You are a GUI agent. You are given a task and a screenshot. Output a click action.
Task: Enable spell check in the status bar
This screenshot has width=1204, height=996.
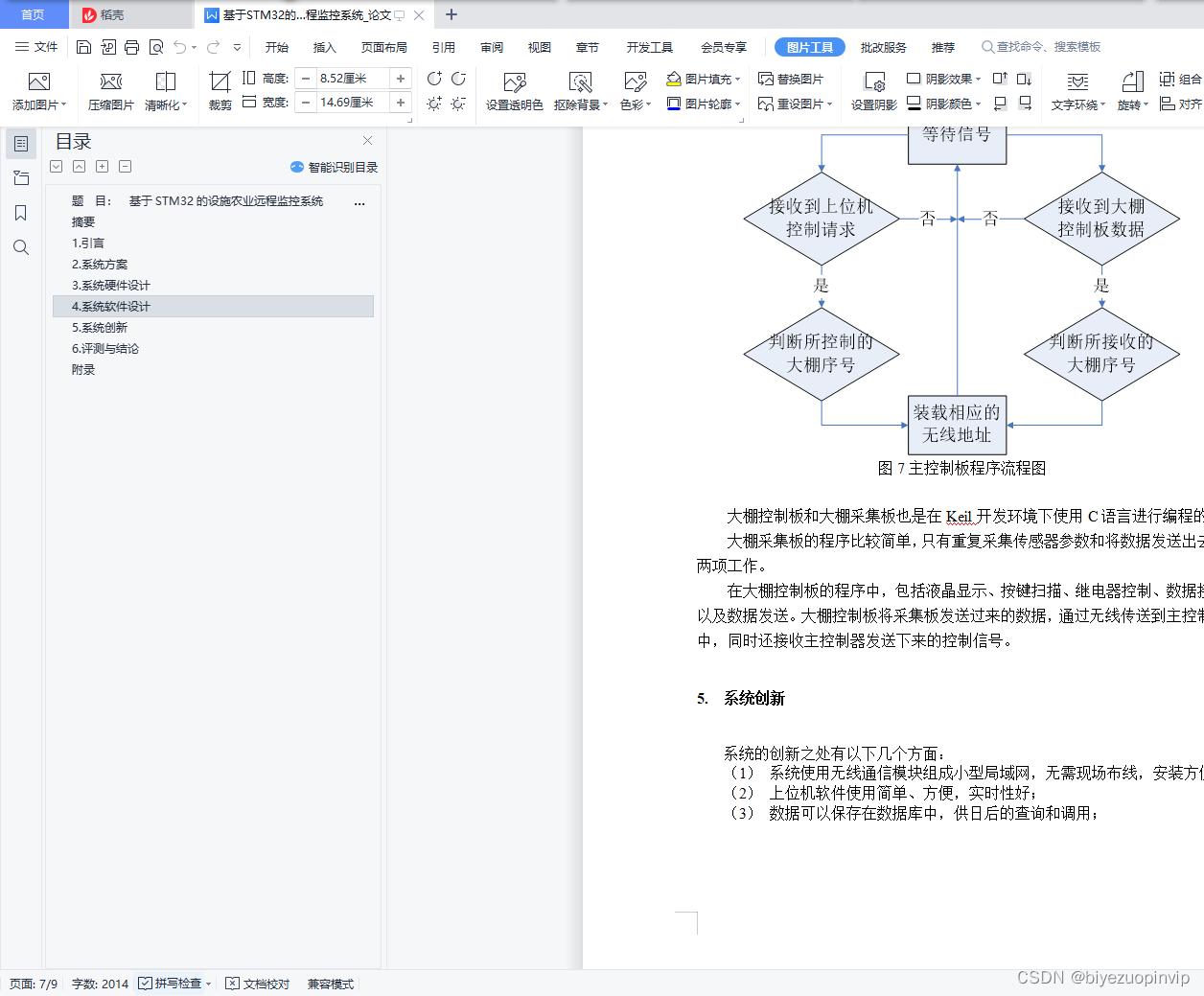click(174, 984)
